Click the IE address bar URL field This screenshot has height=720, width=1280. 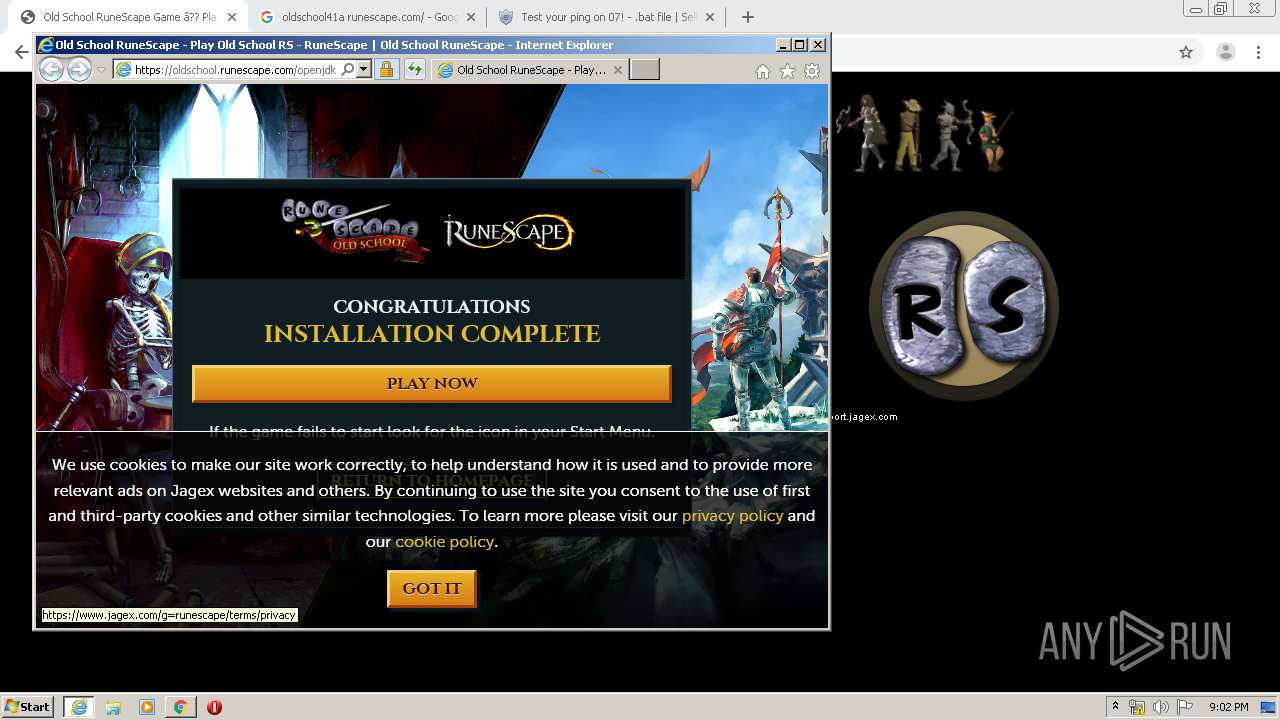point(235,70)
